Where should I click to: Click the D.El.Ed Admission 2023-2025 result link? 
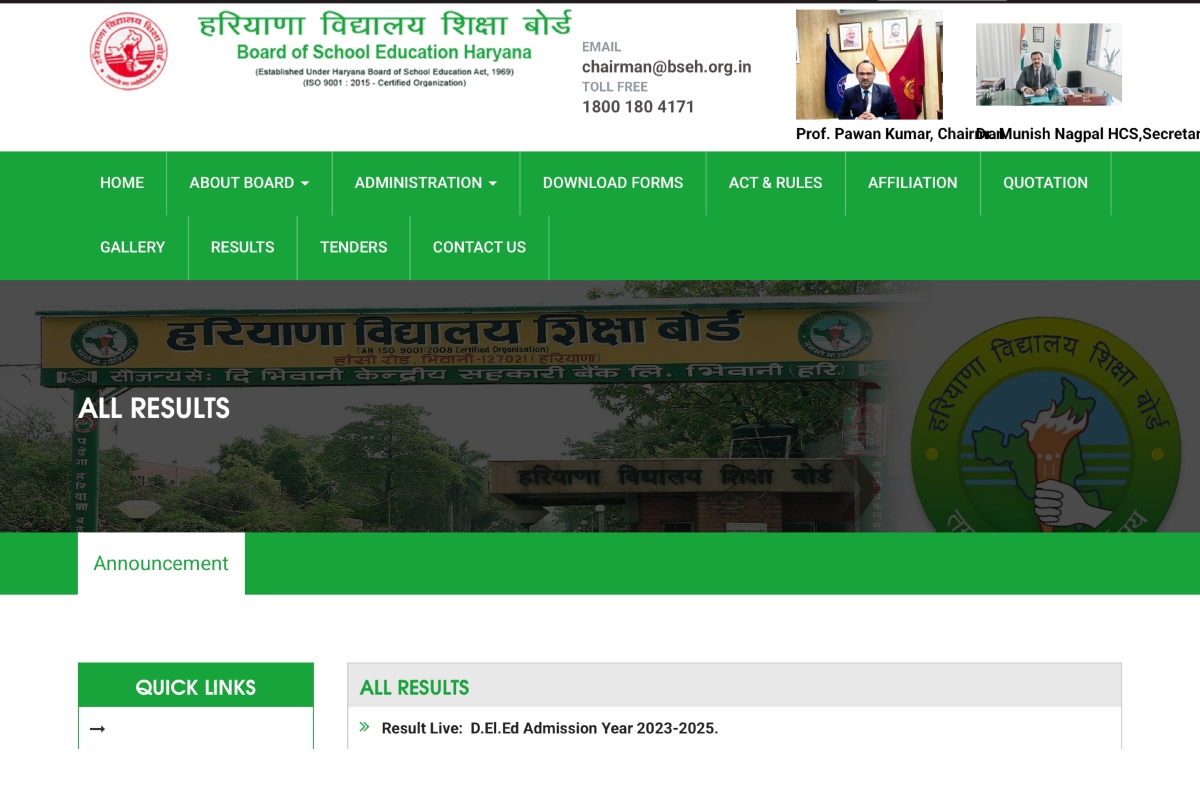pos(550,728)
